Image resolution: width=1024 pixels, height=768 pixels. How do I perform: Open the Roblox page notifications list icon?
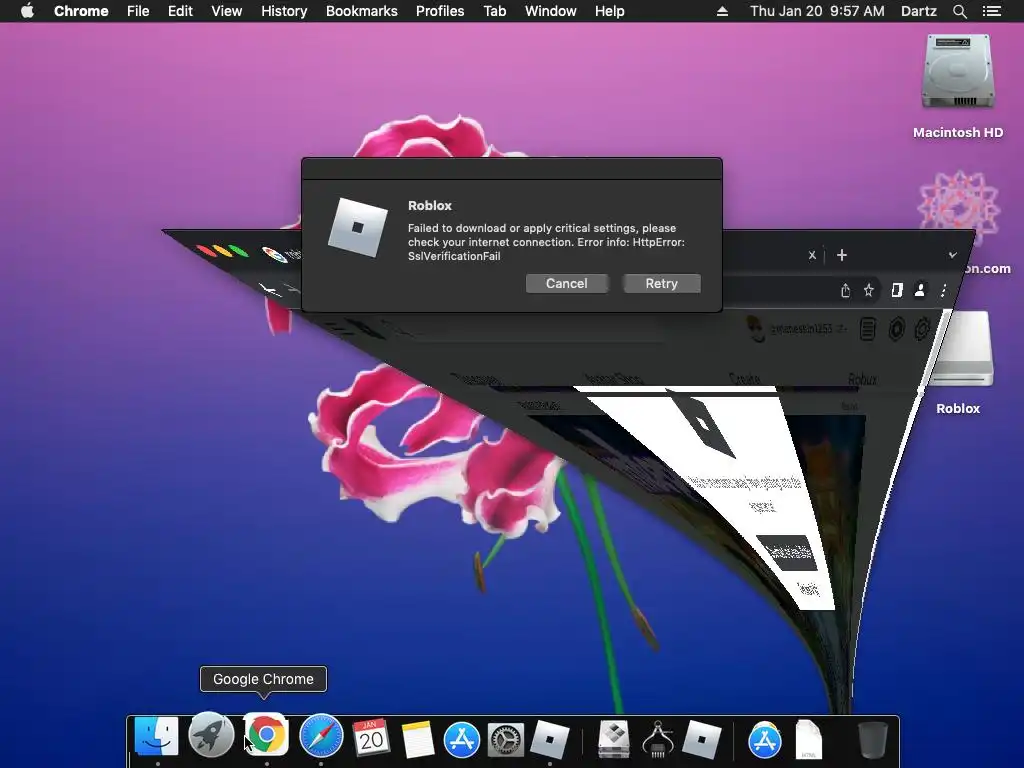pos(867,329)
